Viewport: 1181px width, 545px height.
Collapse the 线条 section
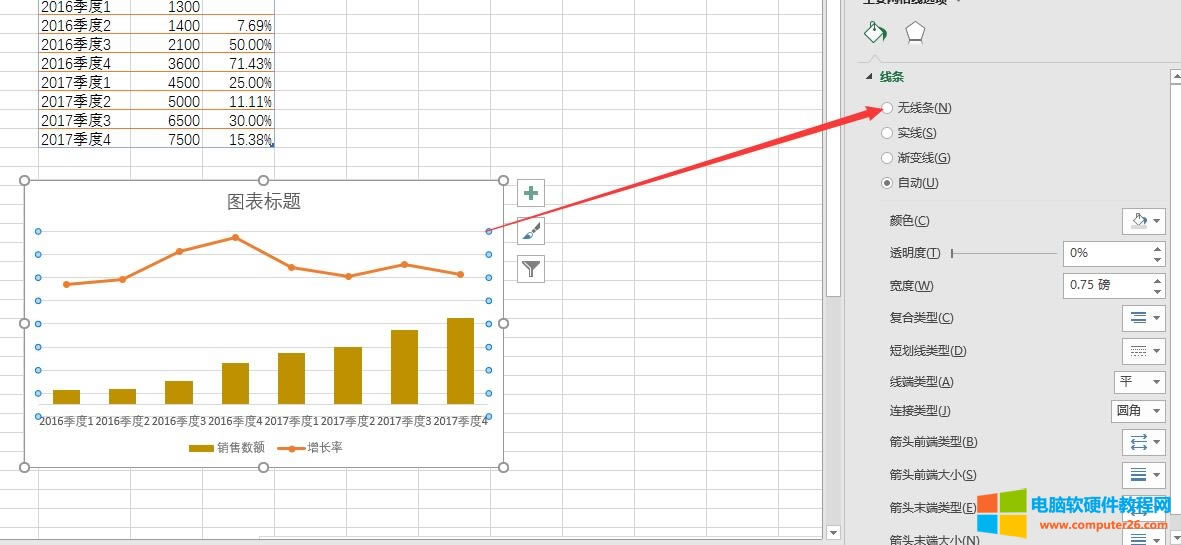pyautogui.click(x=871, y=77)
